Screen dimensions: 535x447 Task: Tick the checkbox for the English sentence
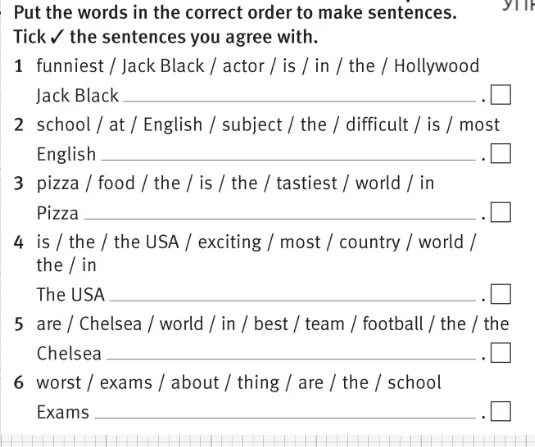(501, 153)
